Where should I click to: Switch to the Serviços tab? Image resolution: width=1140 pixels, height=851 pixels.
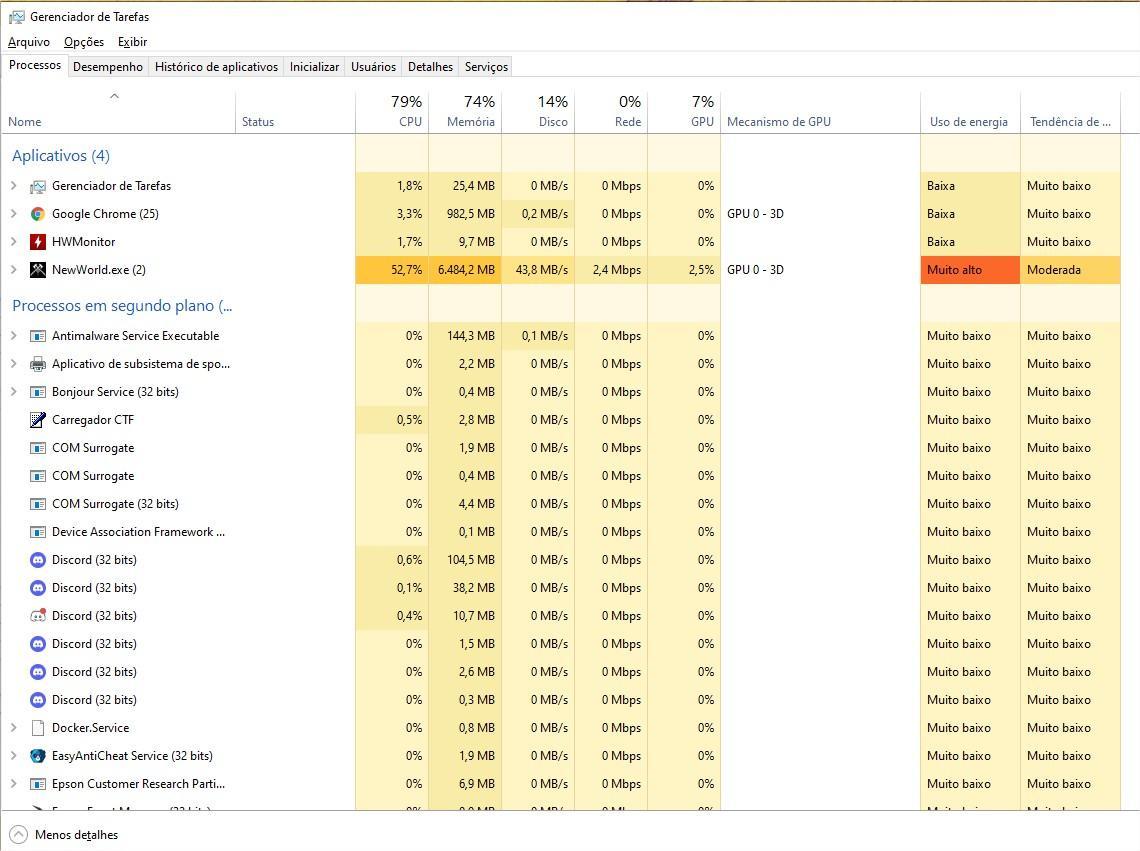click(x=486, y=67)
